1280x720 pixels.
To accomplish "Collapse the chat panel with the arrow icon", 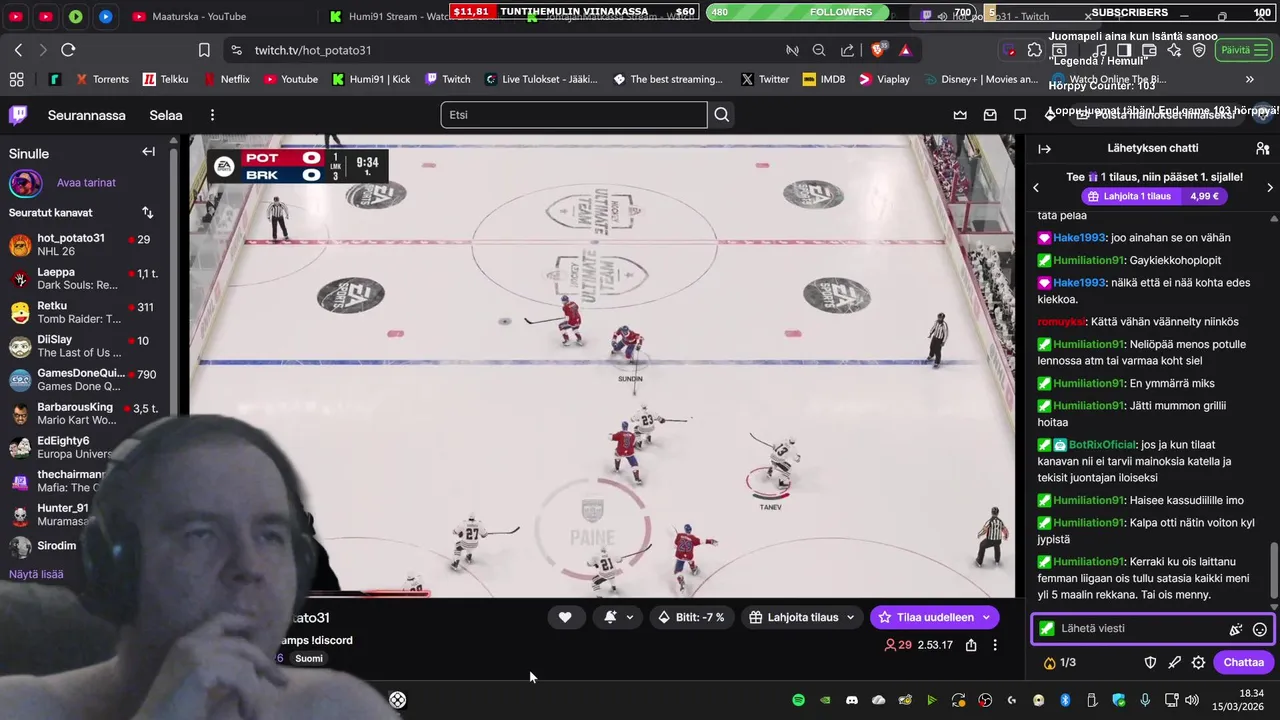I will pyautogui.click(x=1044, y=149).
